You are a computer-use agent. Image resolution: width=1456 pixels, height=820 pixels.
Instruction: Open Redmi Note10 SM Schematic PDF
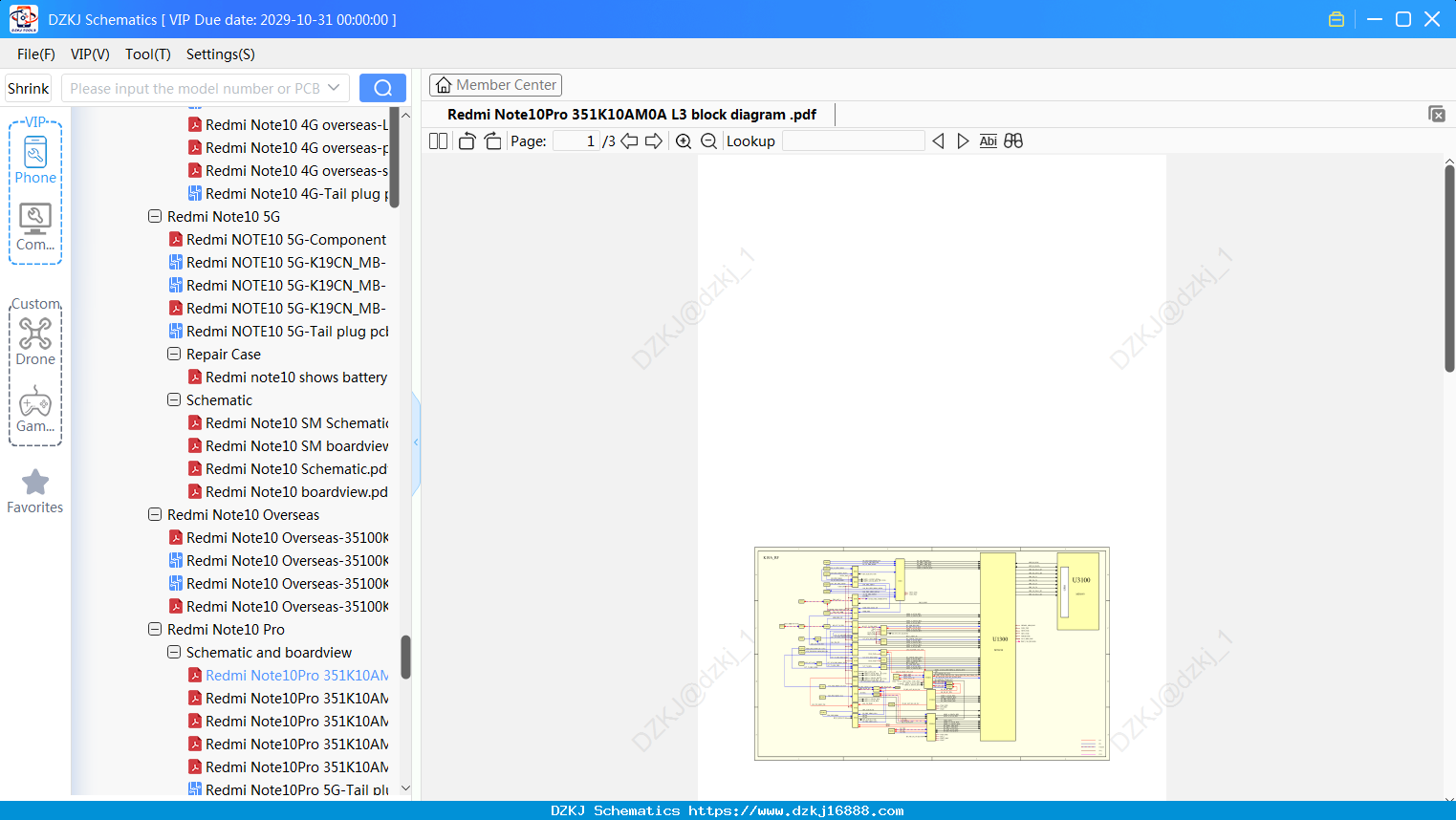[x=289, y=422]
